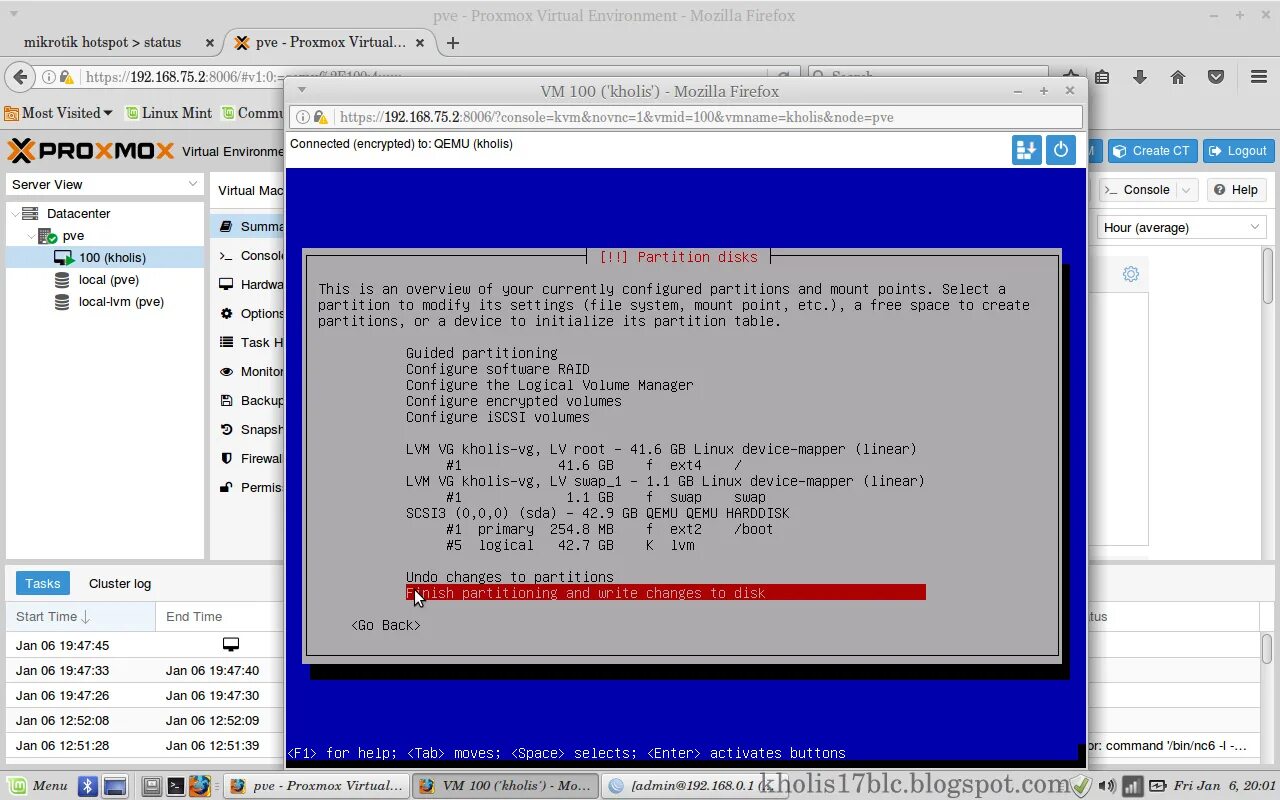Screen dimensions: 1280x800
Task: Open the Firewall menu item
Action: point(249,459)
